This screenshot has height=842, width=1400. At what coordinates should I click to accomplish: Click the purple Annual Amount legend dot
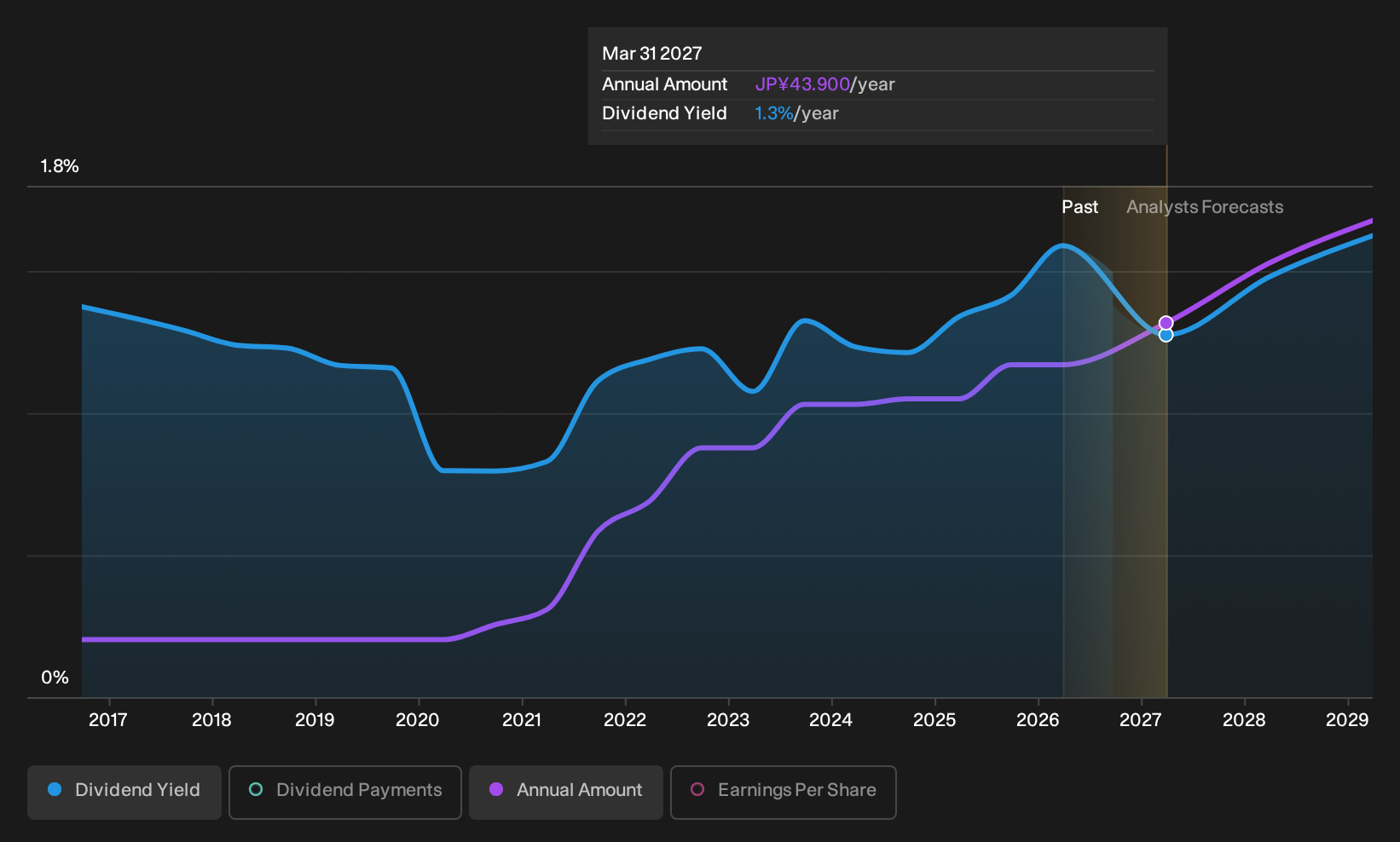[496, 790]
